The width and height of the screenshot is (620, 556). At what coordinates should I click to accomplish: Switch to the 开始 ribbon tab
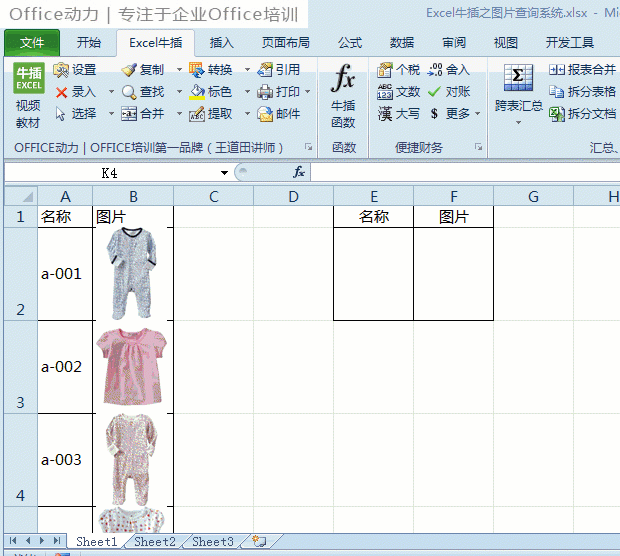tap(89, 43)
